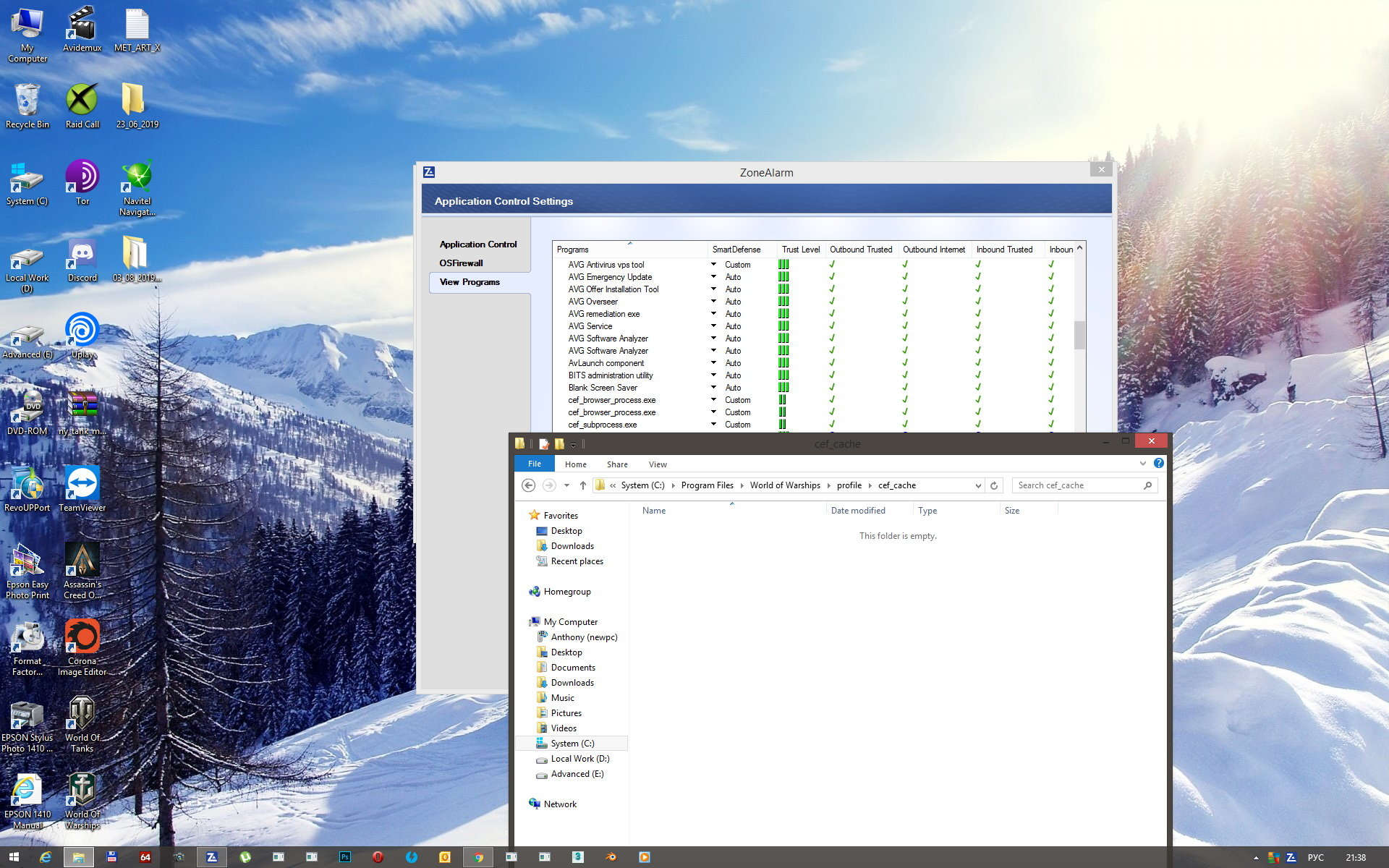Open the File tab in Explorer
Viewport: 1389px width, 868px height.
(535, 464)
